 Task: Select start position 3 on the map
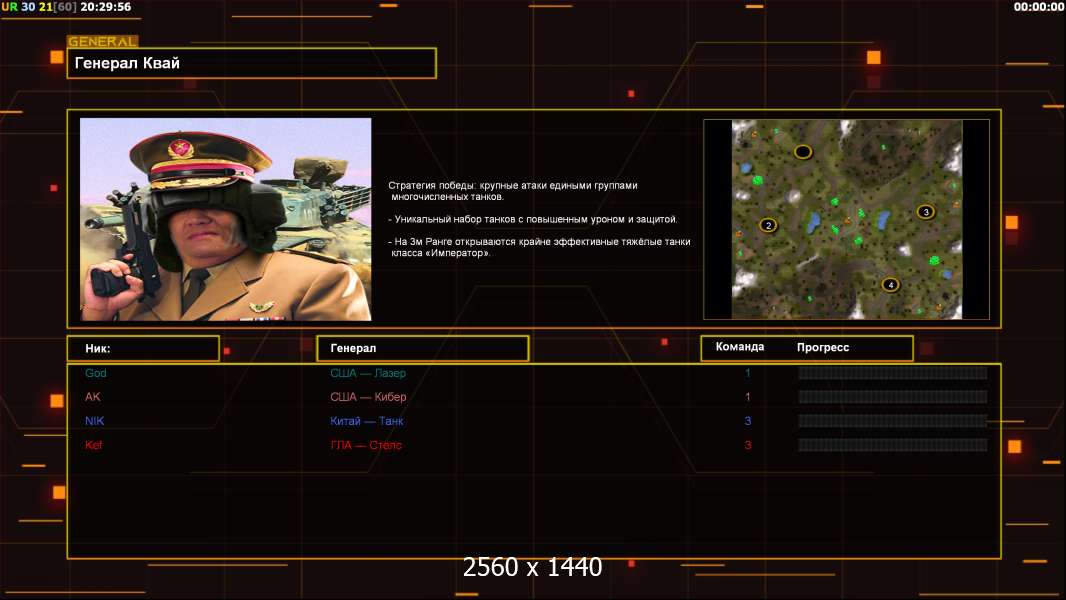point(925,212)
